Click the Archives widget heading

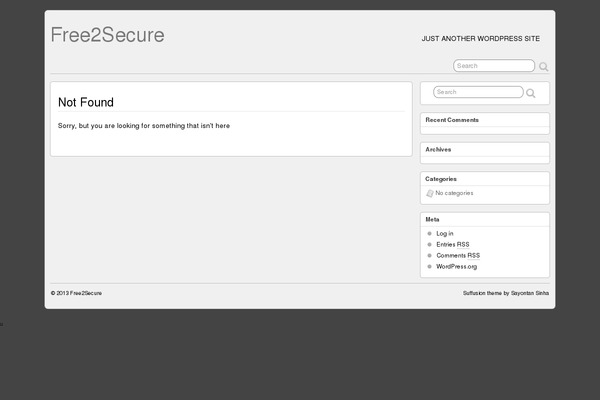(438, 149)
